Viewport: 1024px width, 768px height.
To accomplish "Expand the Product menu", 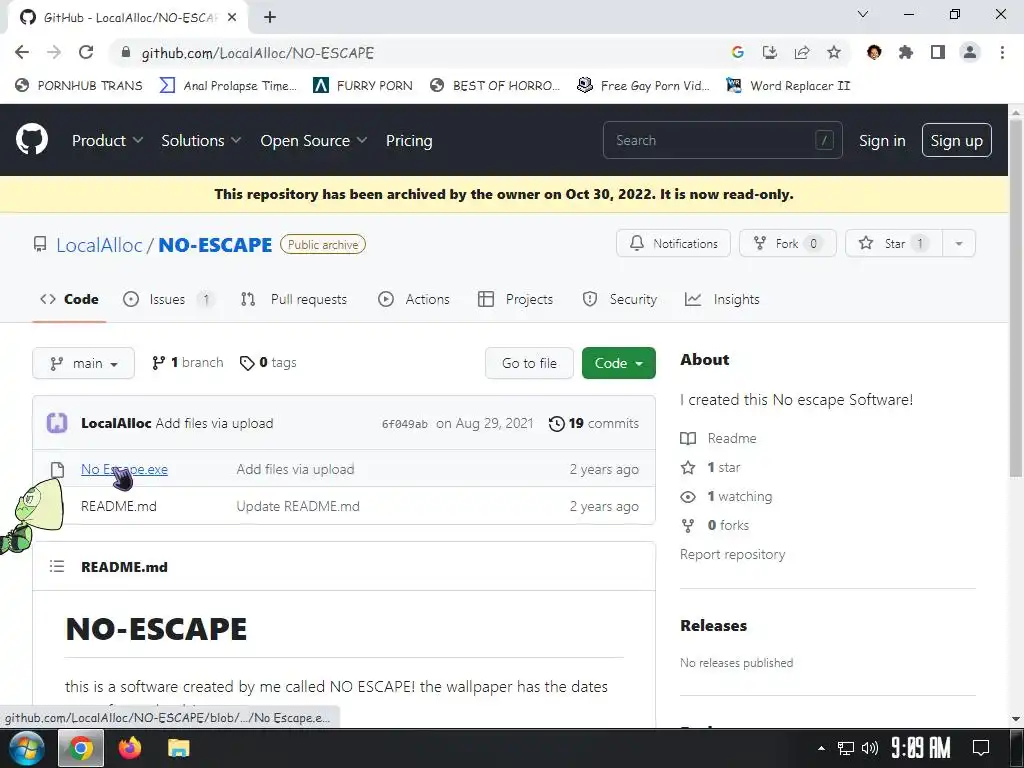I will (x=107, y=140).
